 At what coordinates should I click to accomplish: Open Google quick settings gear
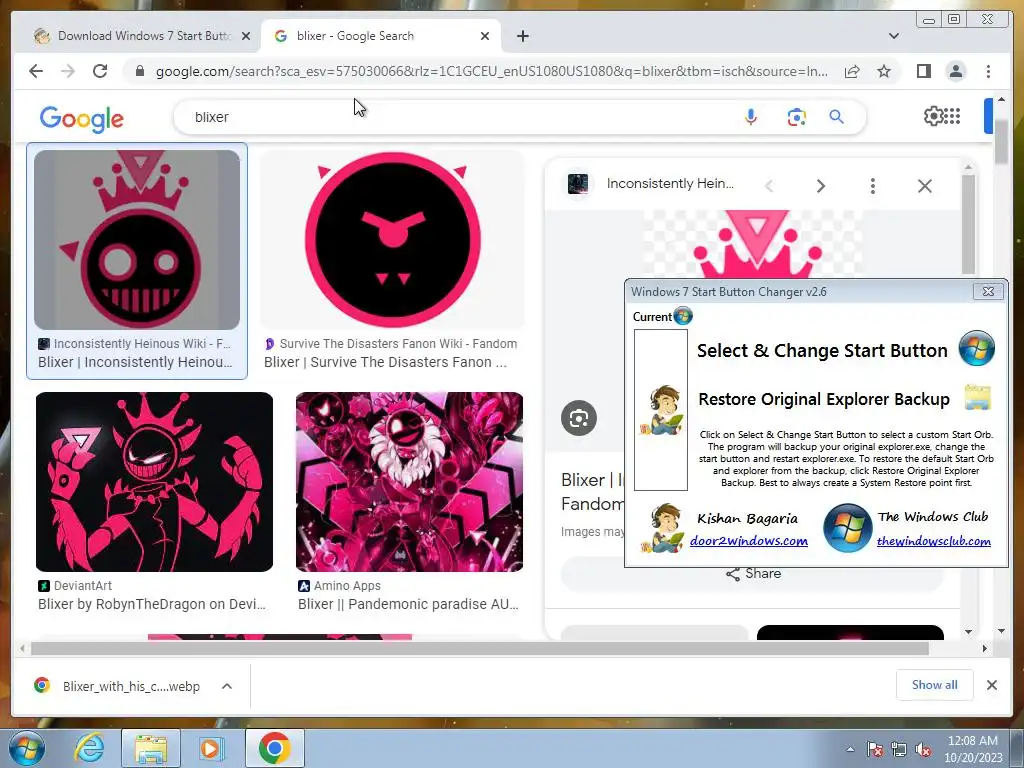(933, 116)
